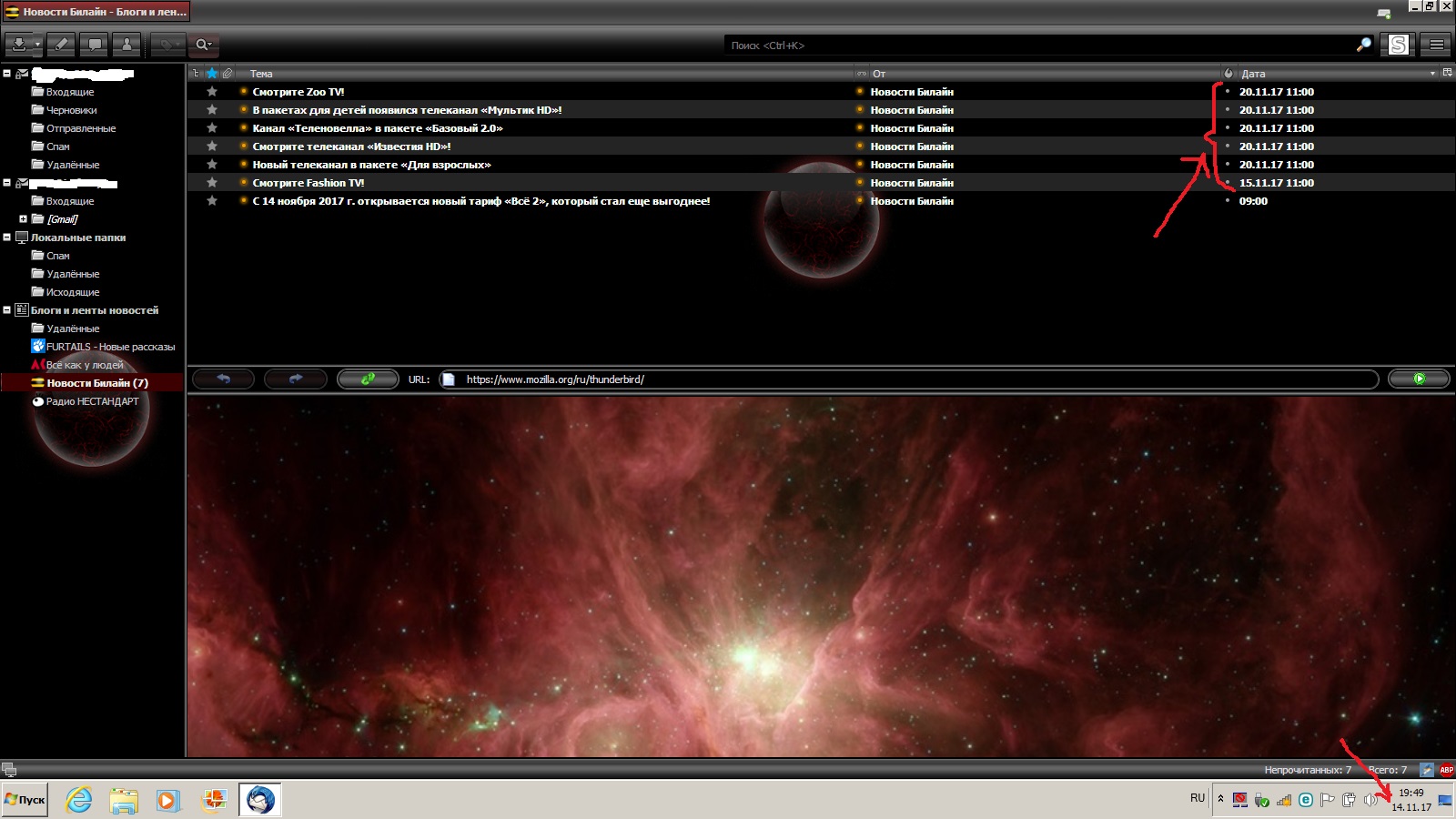Sort by the attachment column header
This screenshot has width=1456, height=819.
227,73
